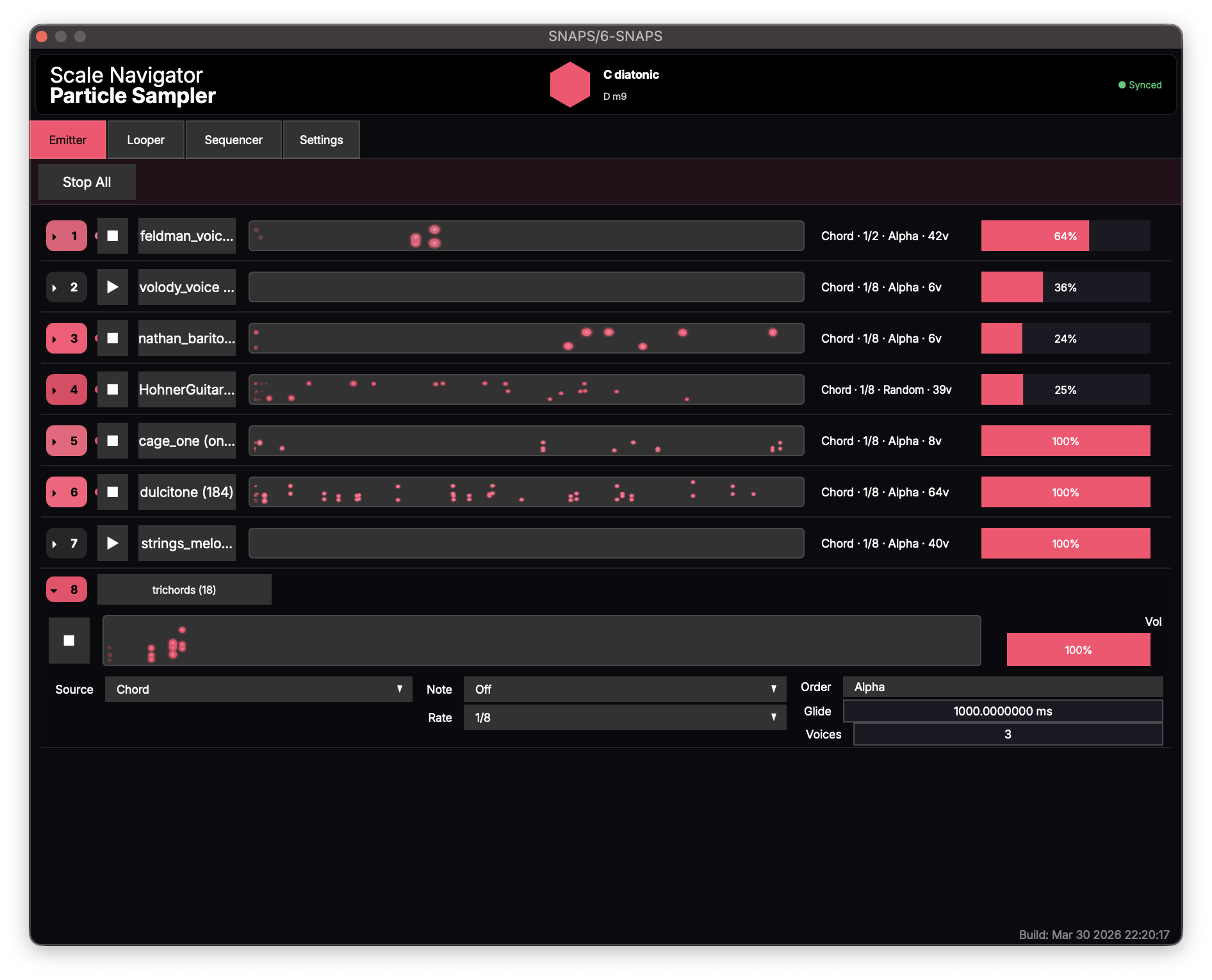Expand emitter row 7
This screenshot has height=980, width=1212.
click(x=67, y=543)
